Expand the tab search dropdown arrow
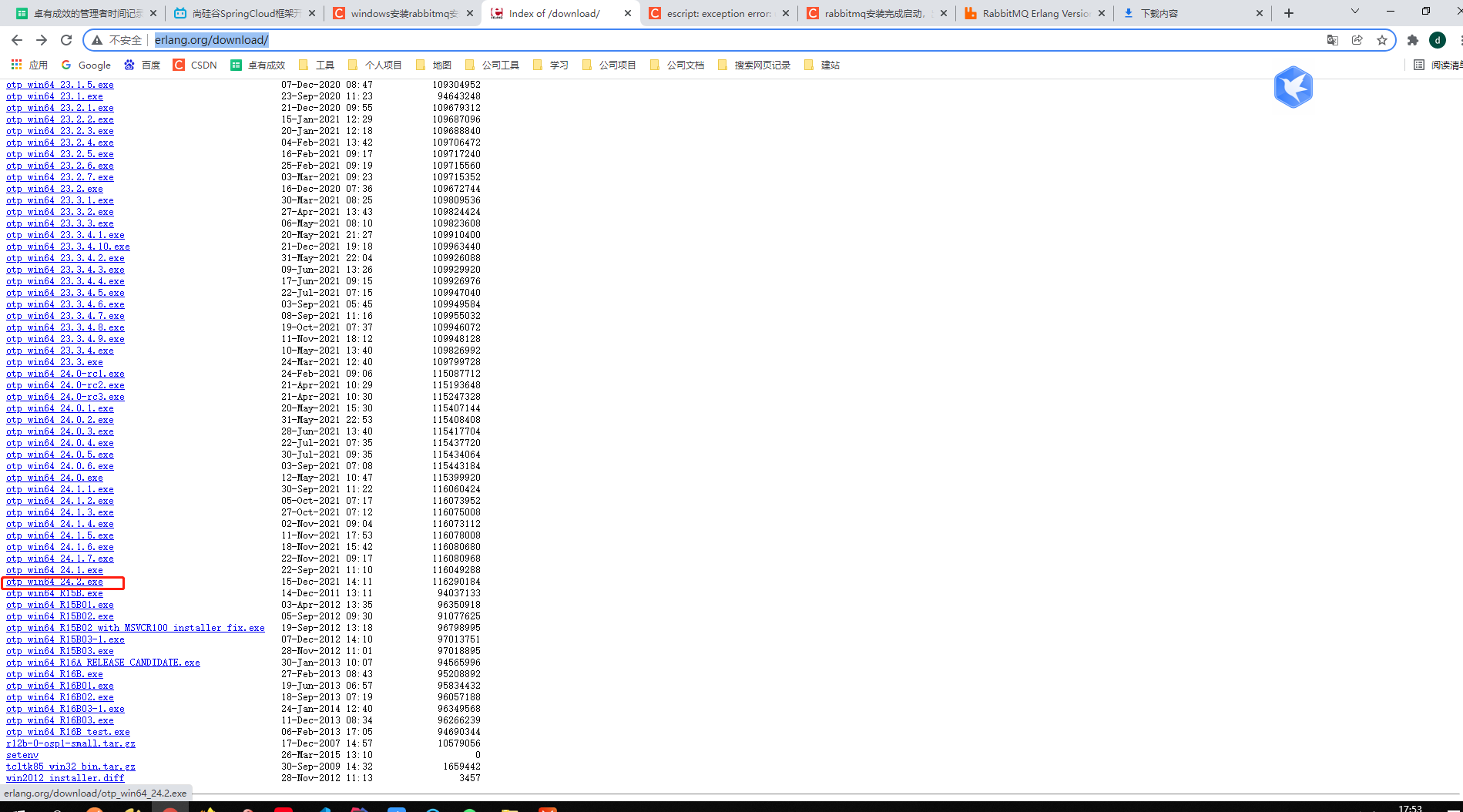Viewport: 1463px width, 812px height. (1355, 12)
